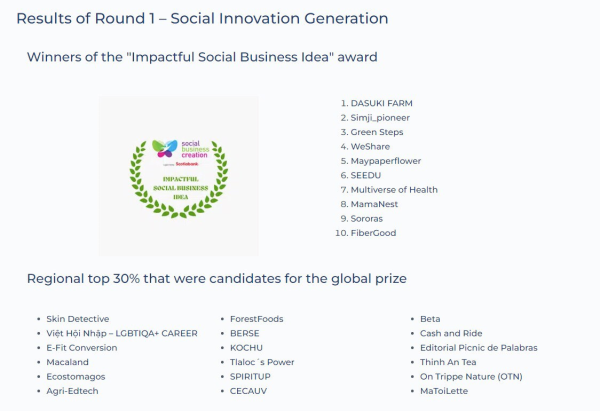Click Multiverse of Health entry
The width and height of the screenshot is (600, 411).
[394, 190]
